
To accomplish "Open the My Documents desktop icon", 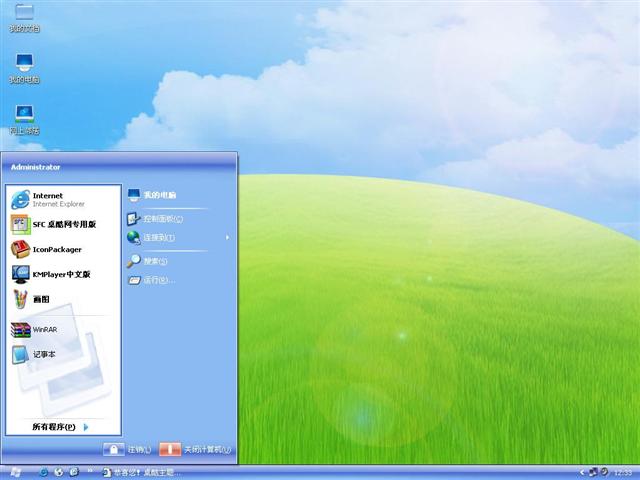I will click(x=24, y=18).
